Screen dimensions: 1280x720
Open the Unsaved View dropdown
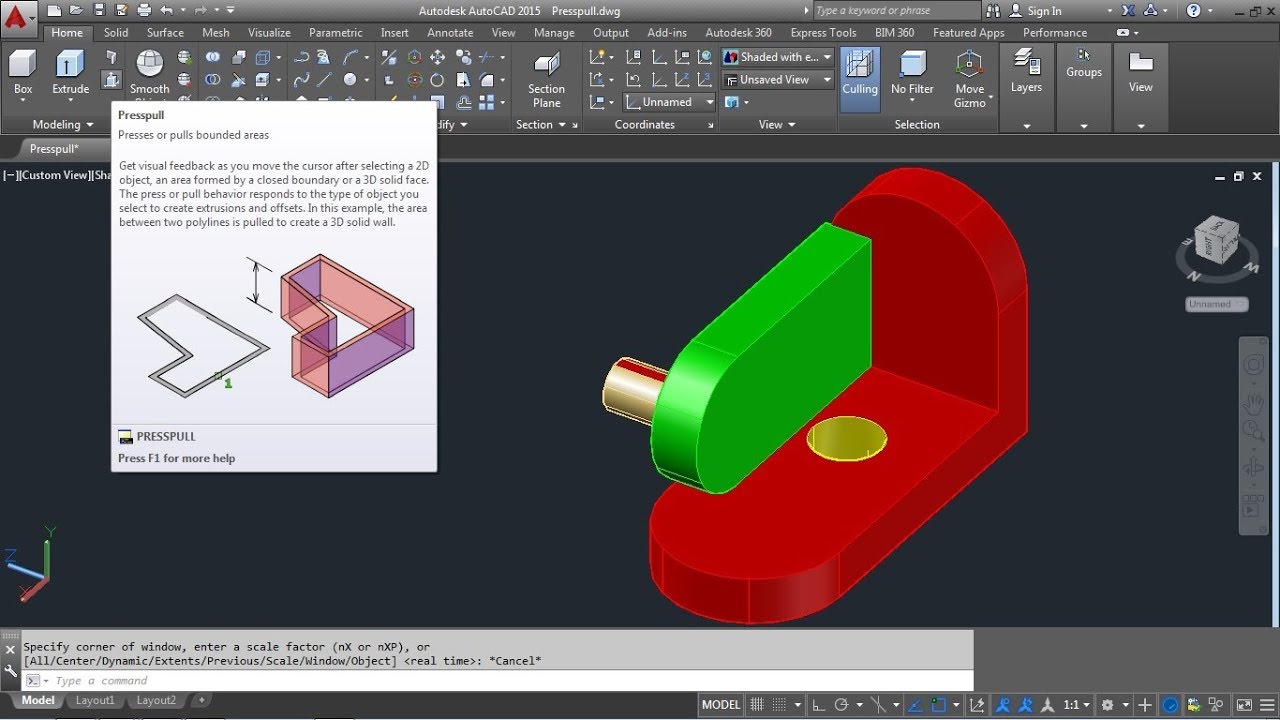point(778,79)
